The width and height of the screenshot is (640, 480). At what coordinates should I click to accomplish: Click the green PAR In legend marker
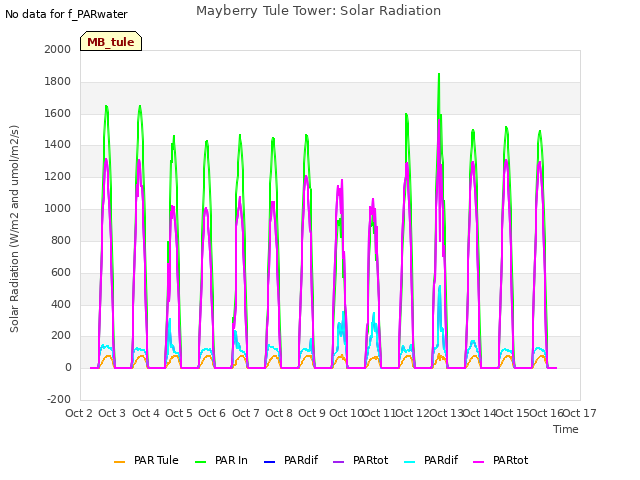[200, 462]
